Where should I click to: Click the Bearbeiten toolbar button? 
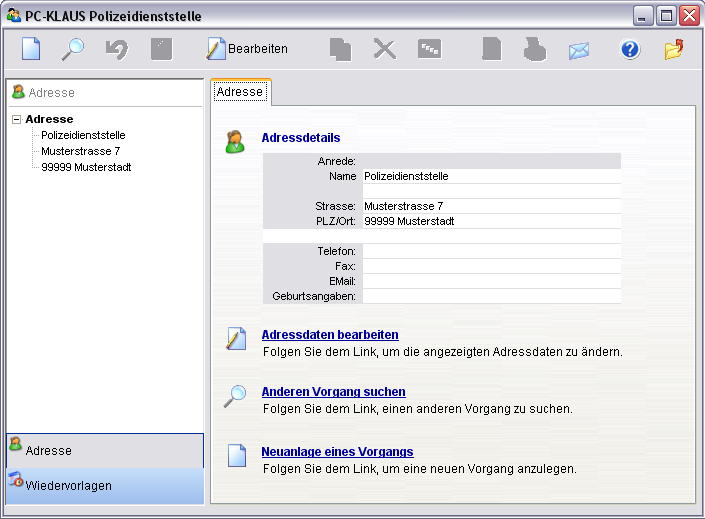point(247,49)
